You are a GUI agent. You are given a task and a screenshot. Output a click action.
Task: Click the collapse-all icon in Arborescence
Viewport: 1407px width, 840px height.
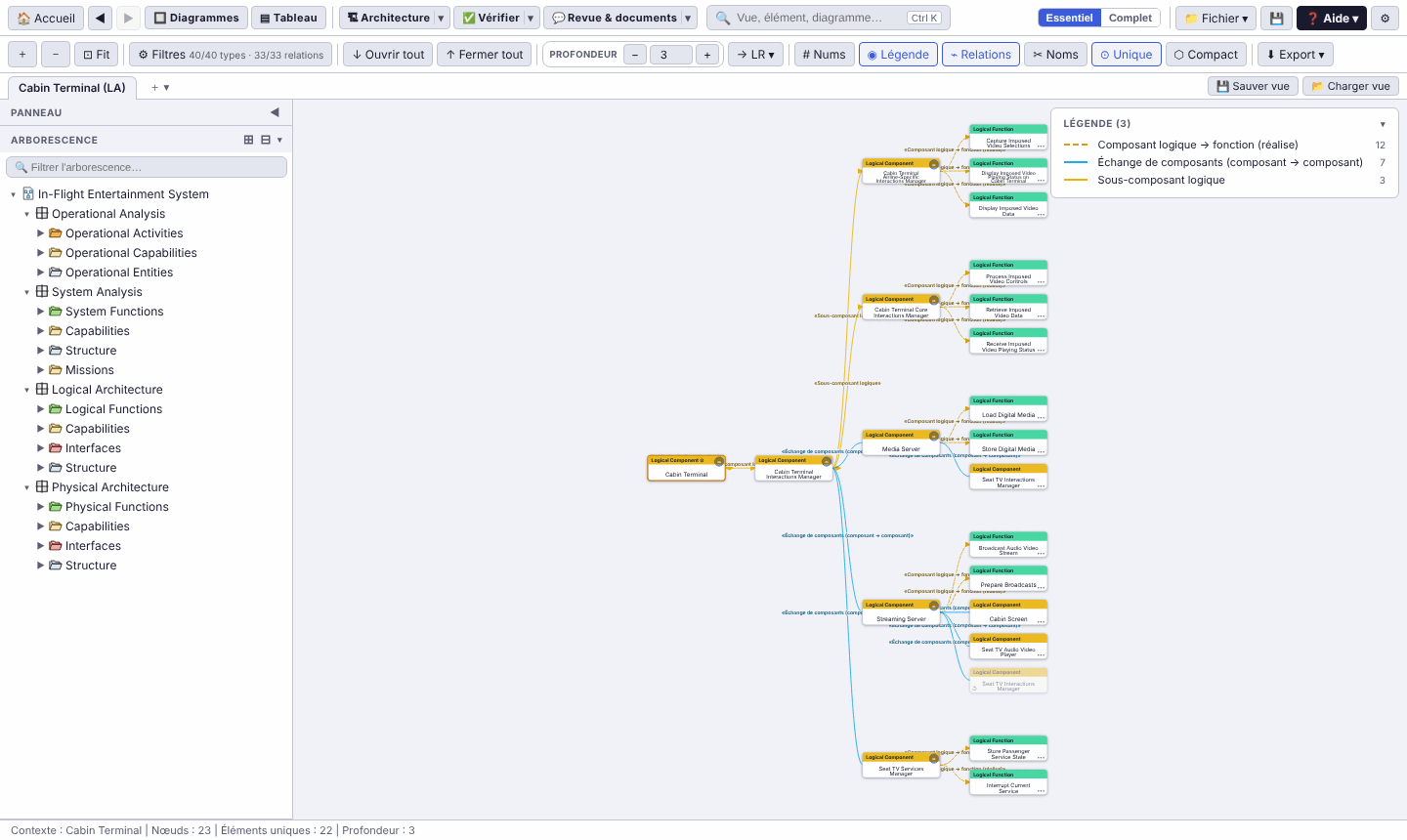[x=265, y=140]
